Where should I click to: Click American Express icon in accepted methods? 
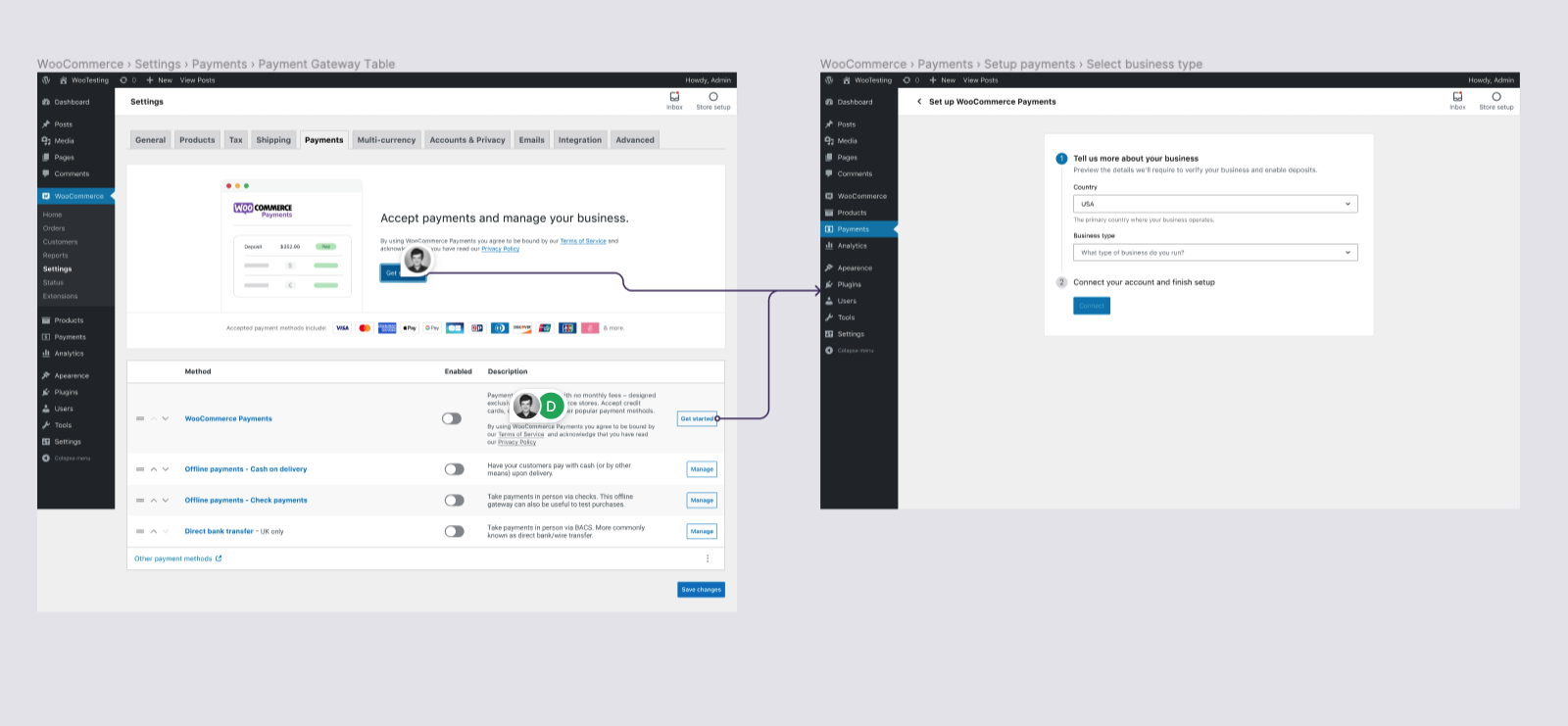387,328
